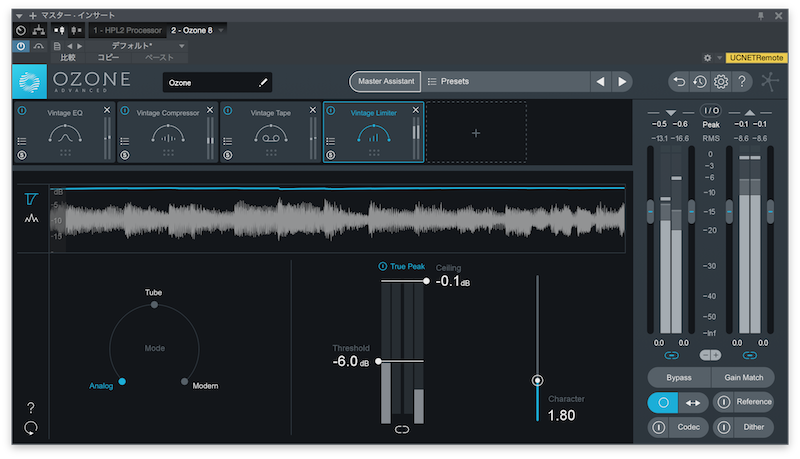
Task: Launch Master Assistant
Action: coord(386,82)
